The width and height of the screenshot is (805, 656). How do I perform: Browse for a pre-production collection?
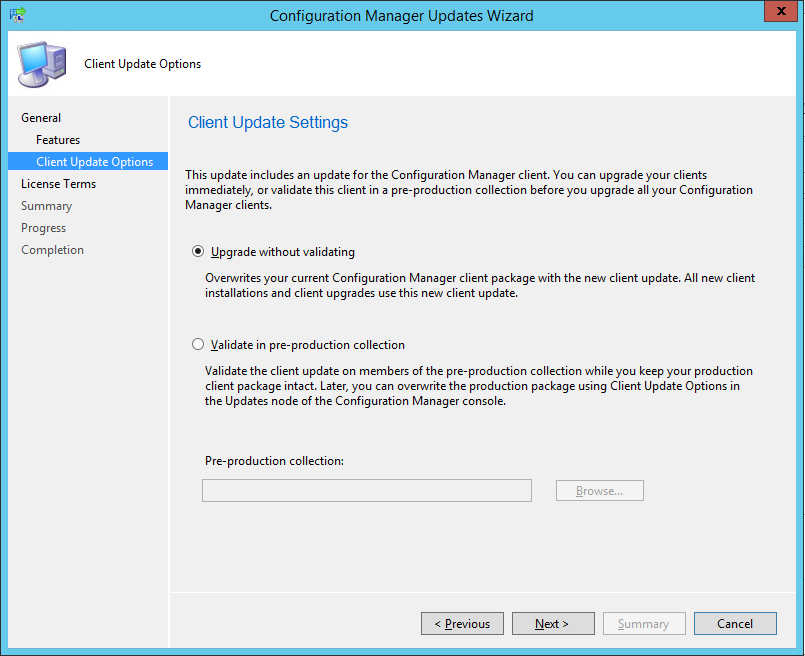tap(600, 491)
